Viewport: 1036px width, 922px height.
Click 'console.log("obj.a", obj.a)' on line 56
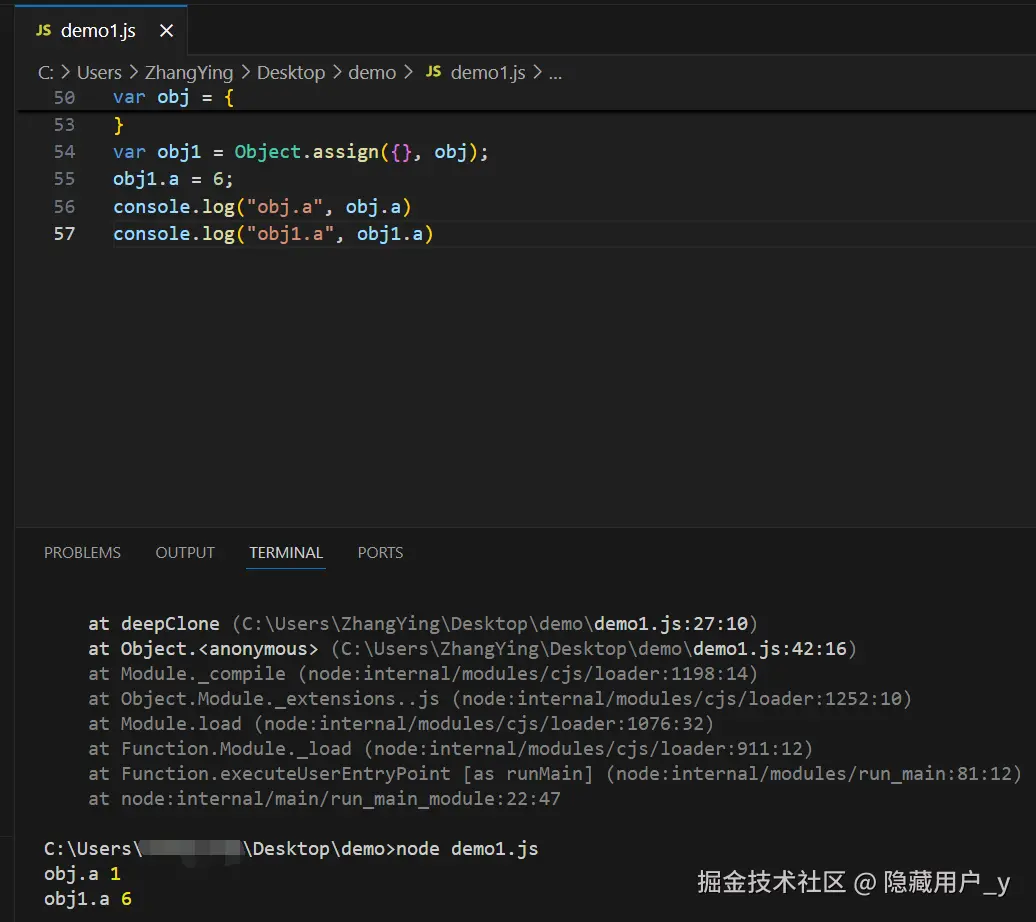(262, 207)
